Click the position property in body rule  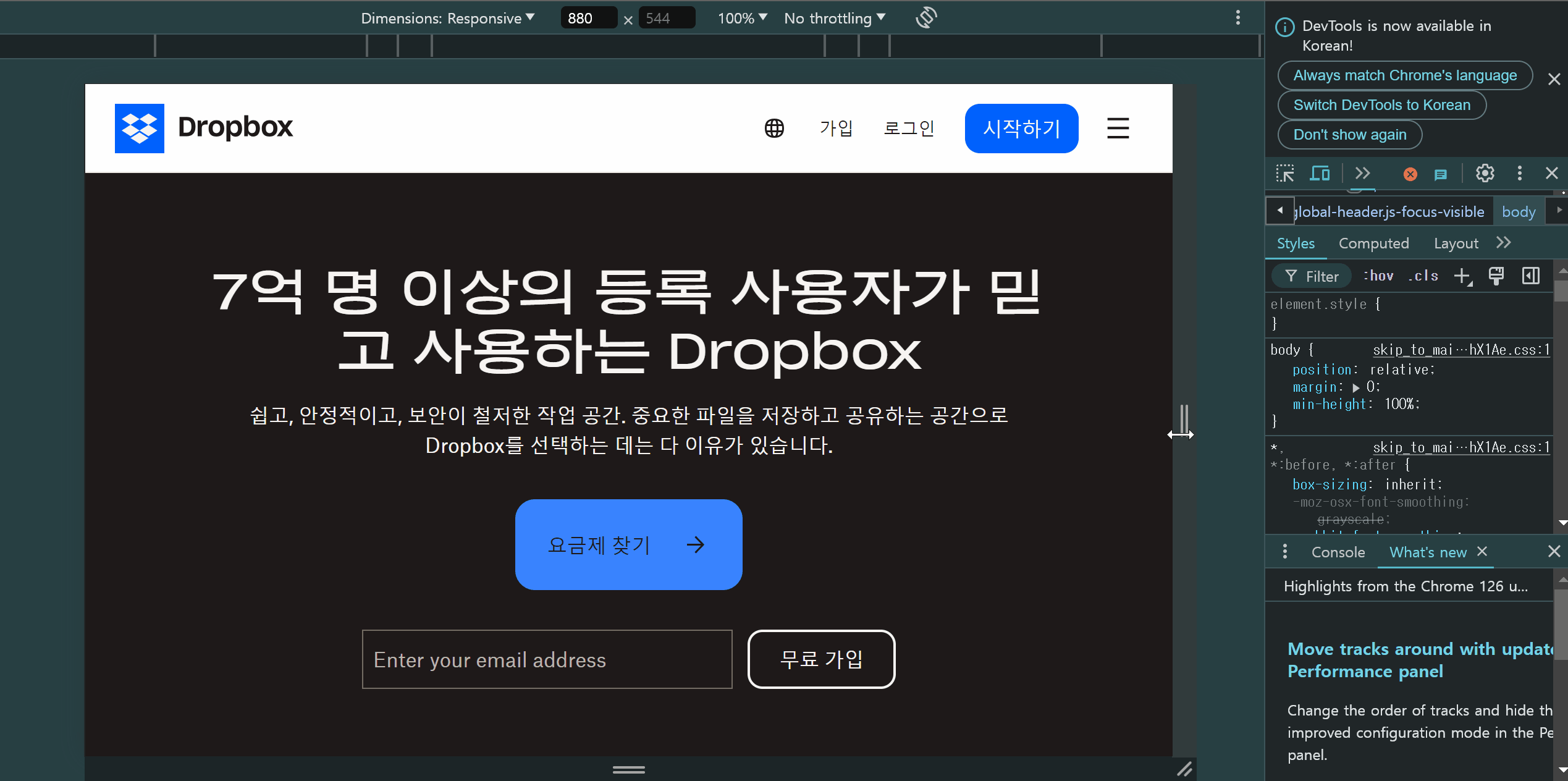click(x=1321, y=369)
